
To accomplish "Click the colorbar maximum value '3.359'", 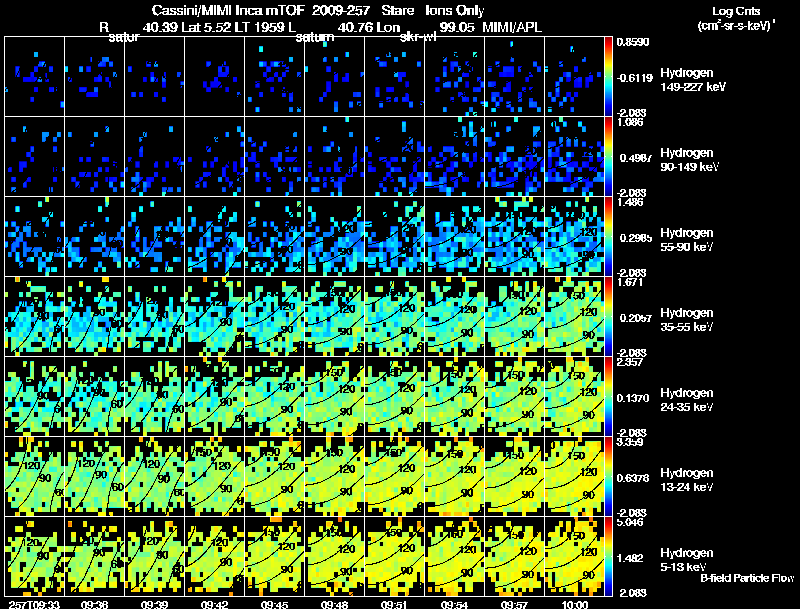I will coord(630,443).
